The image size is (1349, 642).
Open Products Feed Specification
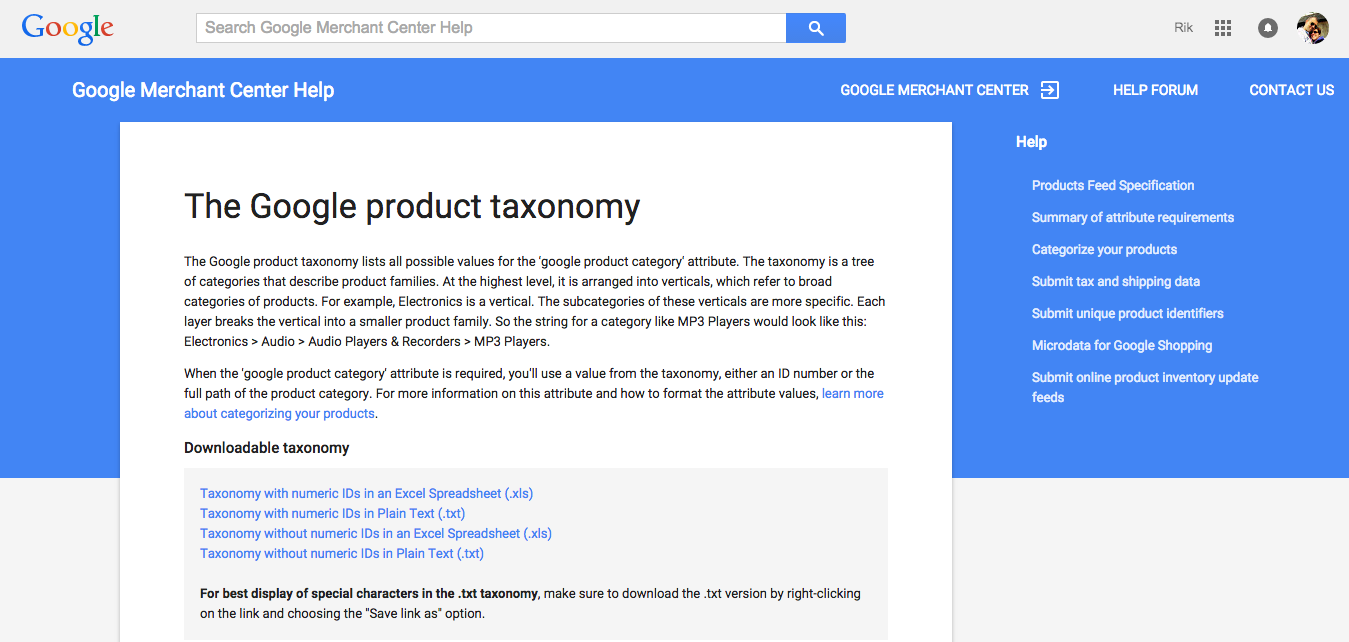1113,185
